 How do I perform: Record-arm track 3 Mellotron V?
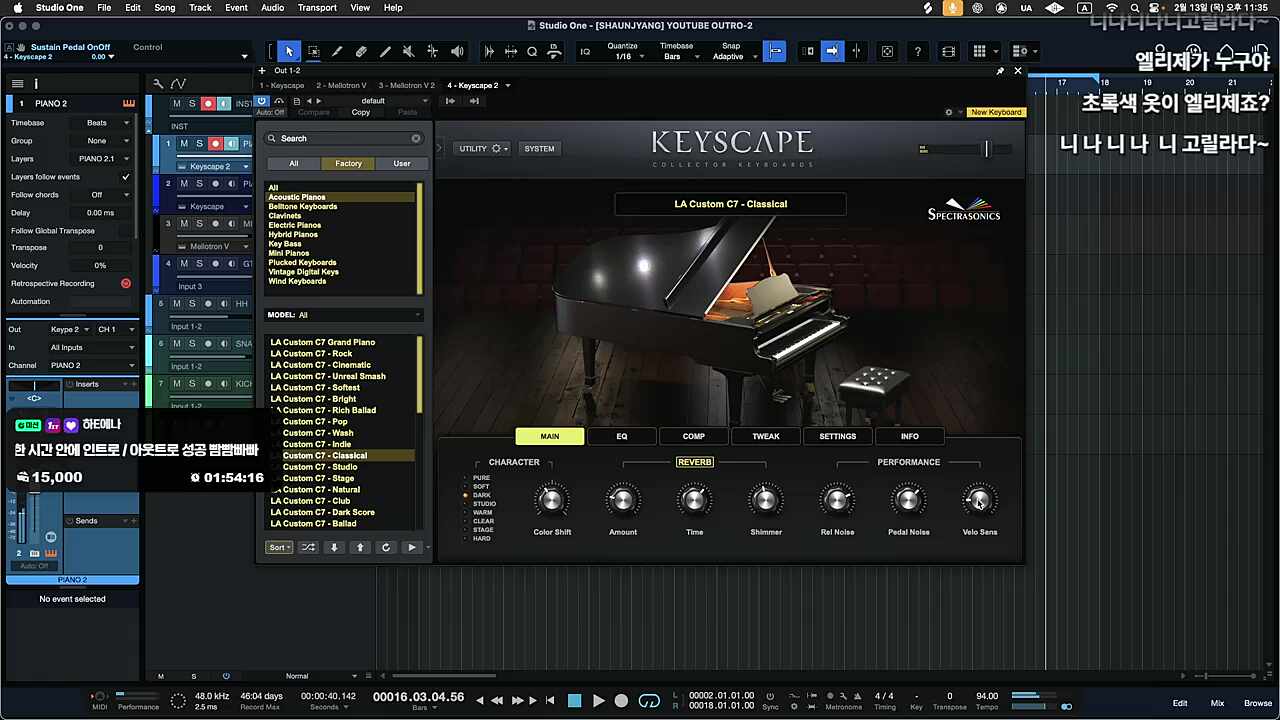[215, 224]
